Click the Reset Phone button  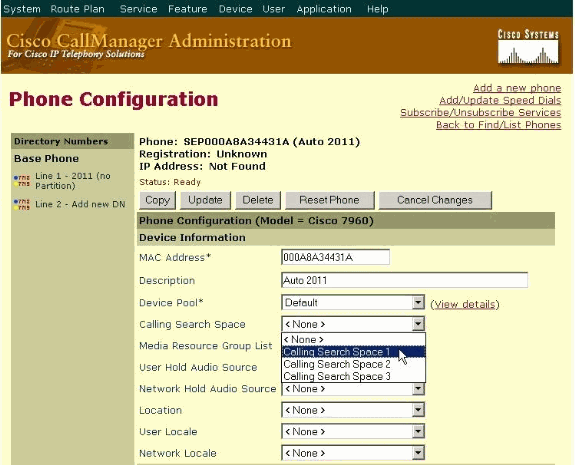pyautogui.click(x=330, y=200)
